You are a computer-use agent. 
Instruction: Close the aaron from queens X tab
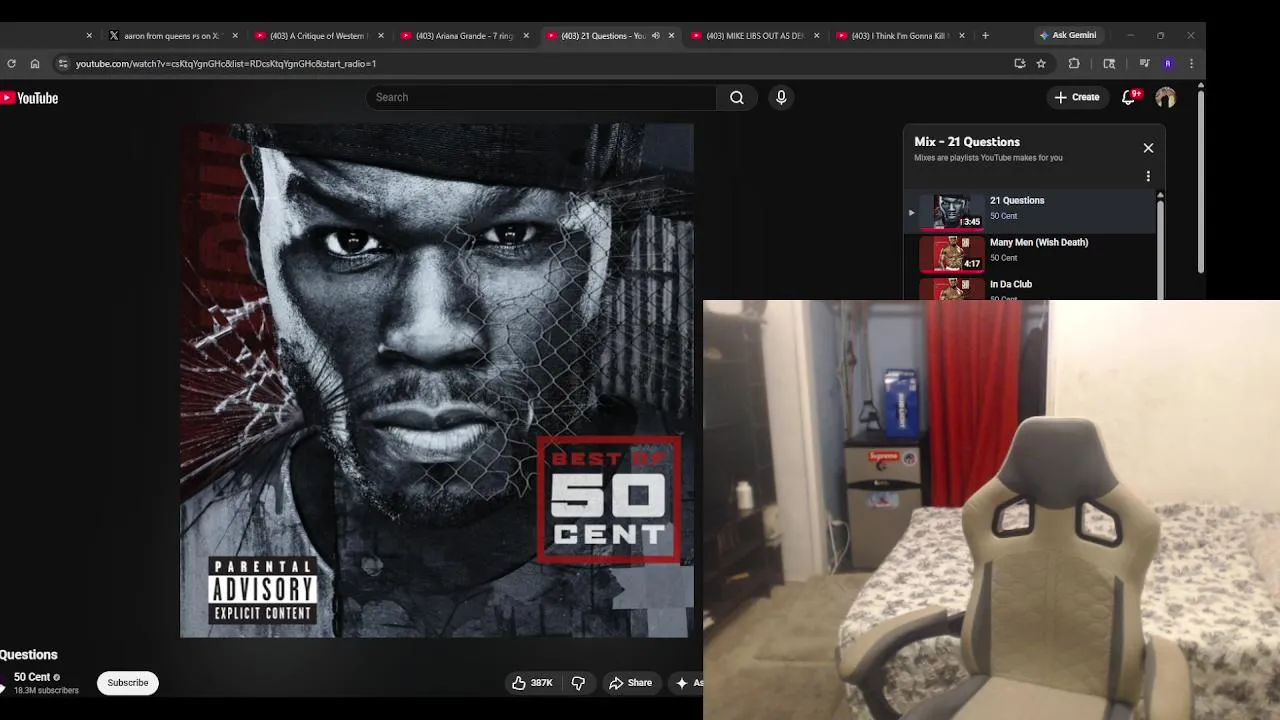[235, 35]
